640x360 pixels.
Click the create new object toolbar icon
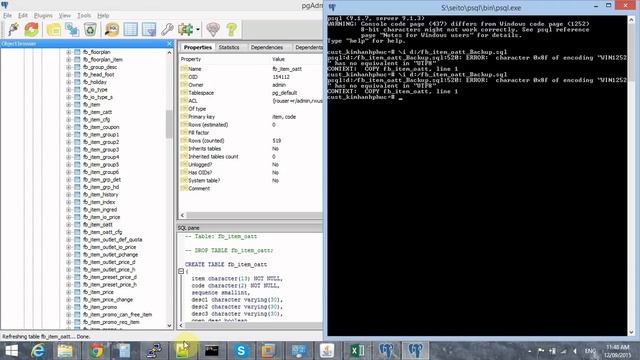[x=72, y=29]
